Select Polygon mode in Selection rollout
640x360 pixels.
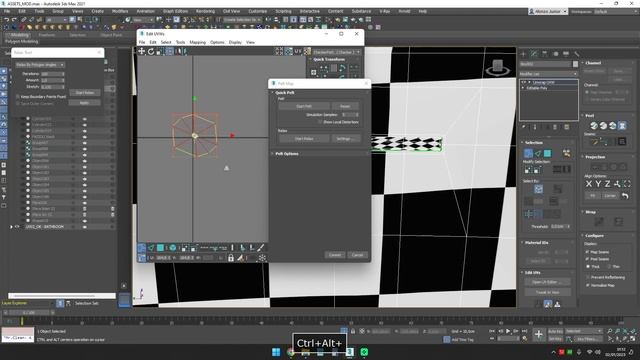(547, 153)
